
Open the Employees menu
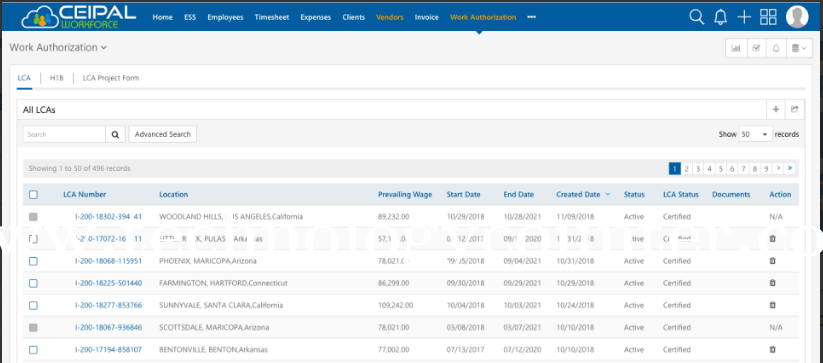point(225,17)
